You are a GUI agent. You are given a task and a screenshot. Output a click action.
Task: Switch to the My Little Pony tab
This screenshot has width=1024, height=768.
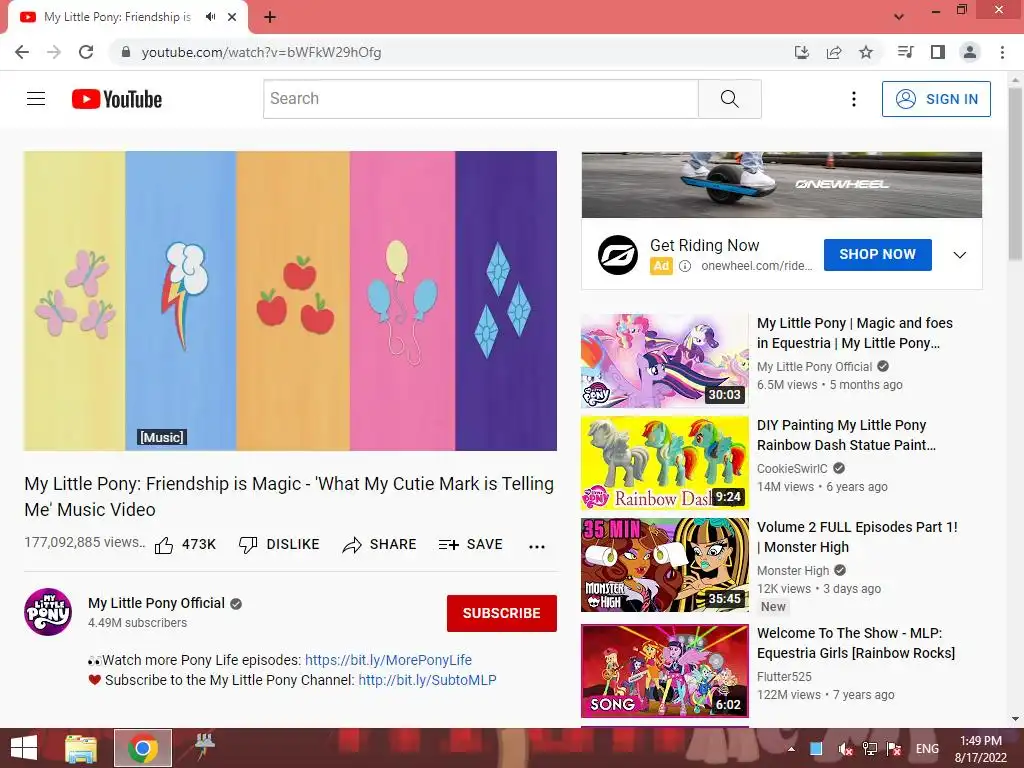[x=118, y=17]
